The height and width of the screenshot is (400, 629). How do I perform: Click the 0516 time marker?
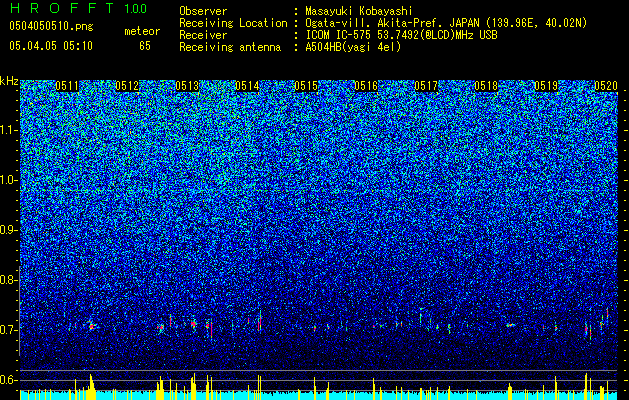coord(366,86)
